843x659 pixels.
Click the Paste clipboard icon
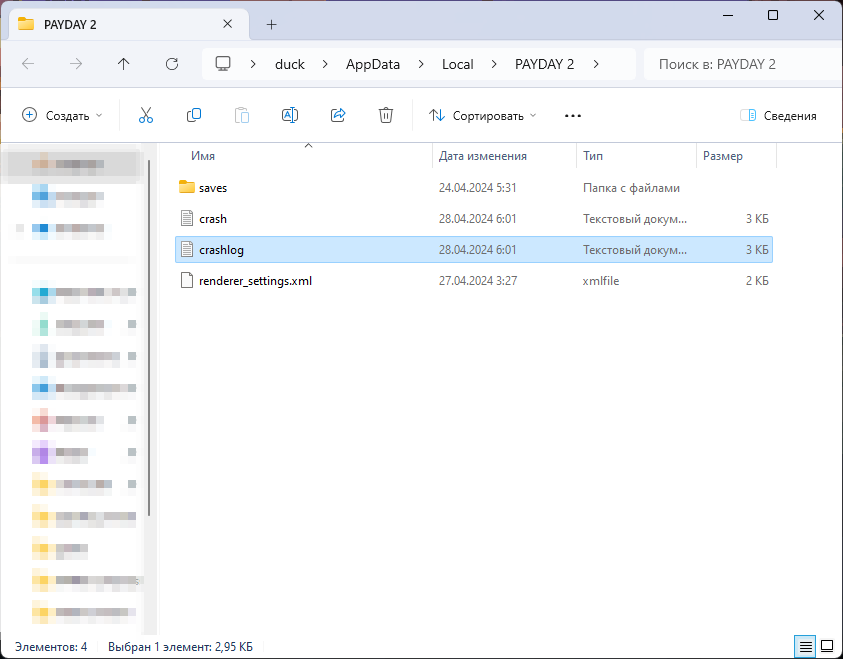241,116
